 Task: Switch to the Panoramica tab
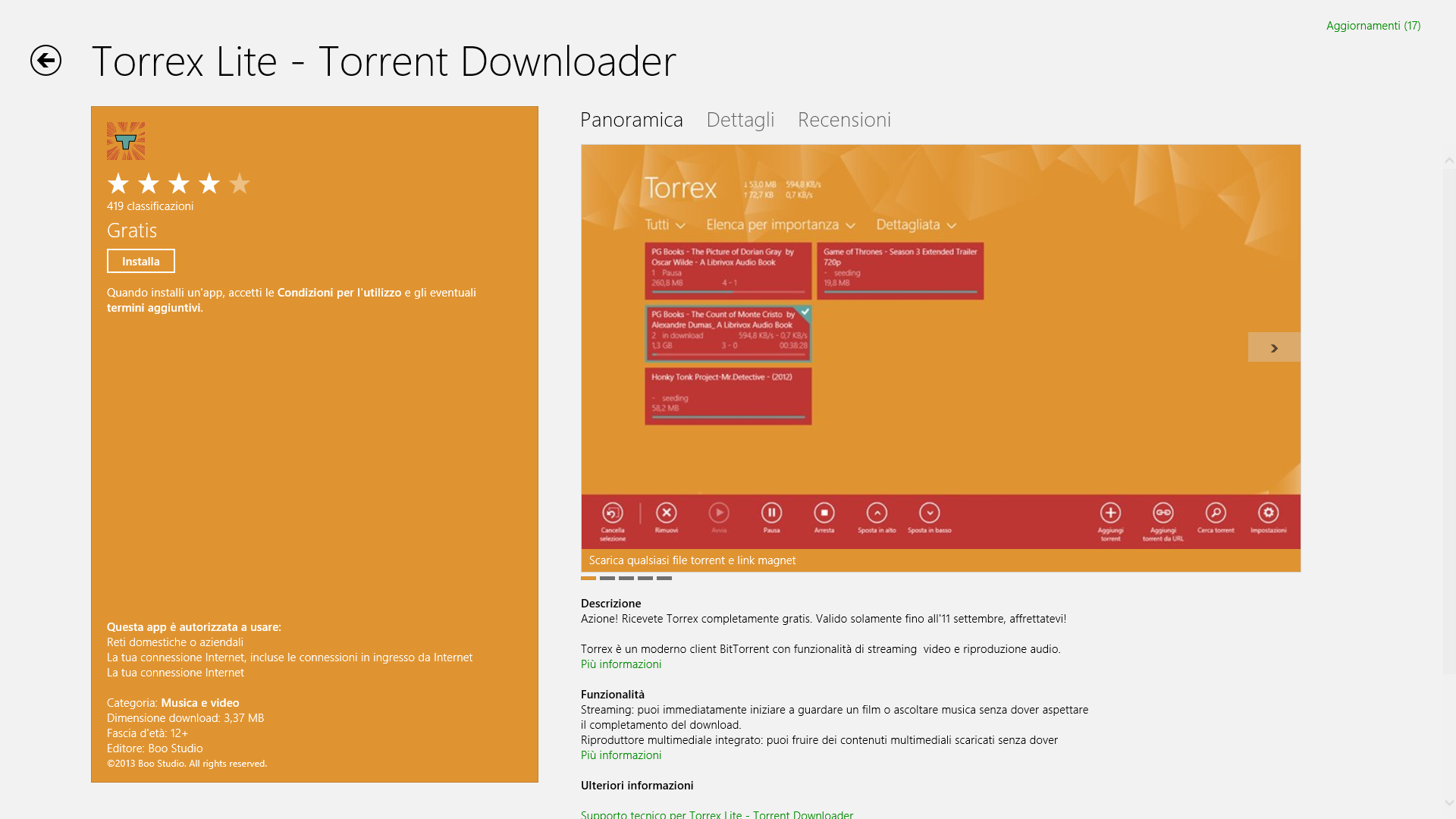632,120
